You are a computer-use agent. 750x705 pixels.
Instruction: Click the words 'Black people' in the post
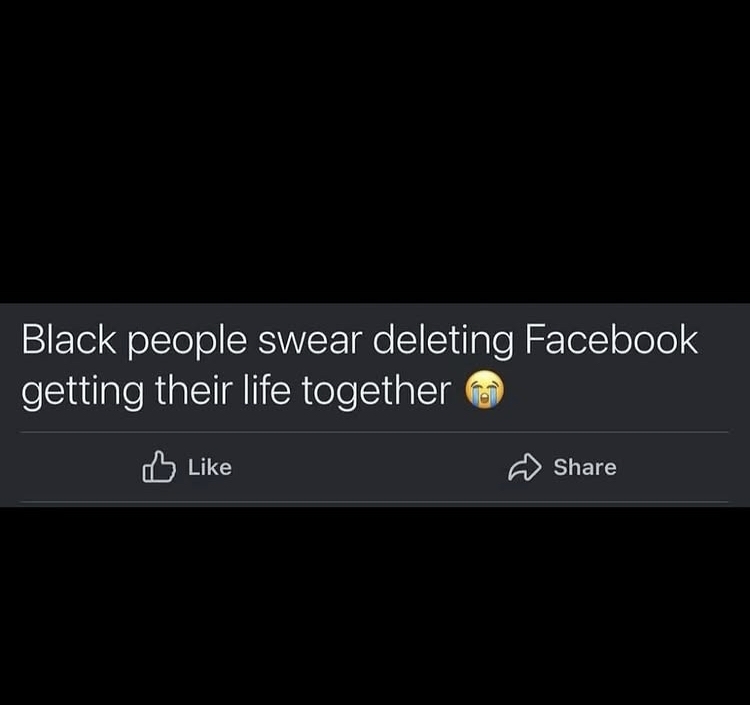pos(134,341)
